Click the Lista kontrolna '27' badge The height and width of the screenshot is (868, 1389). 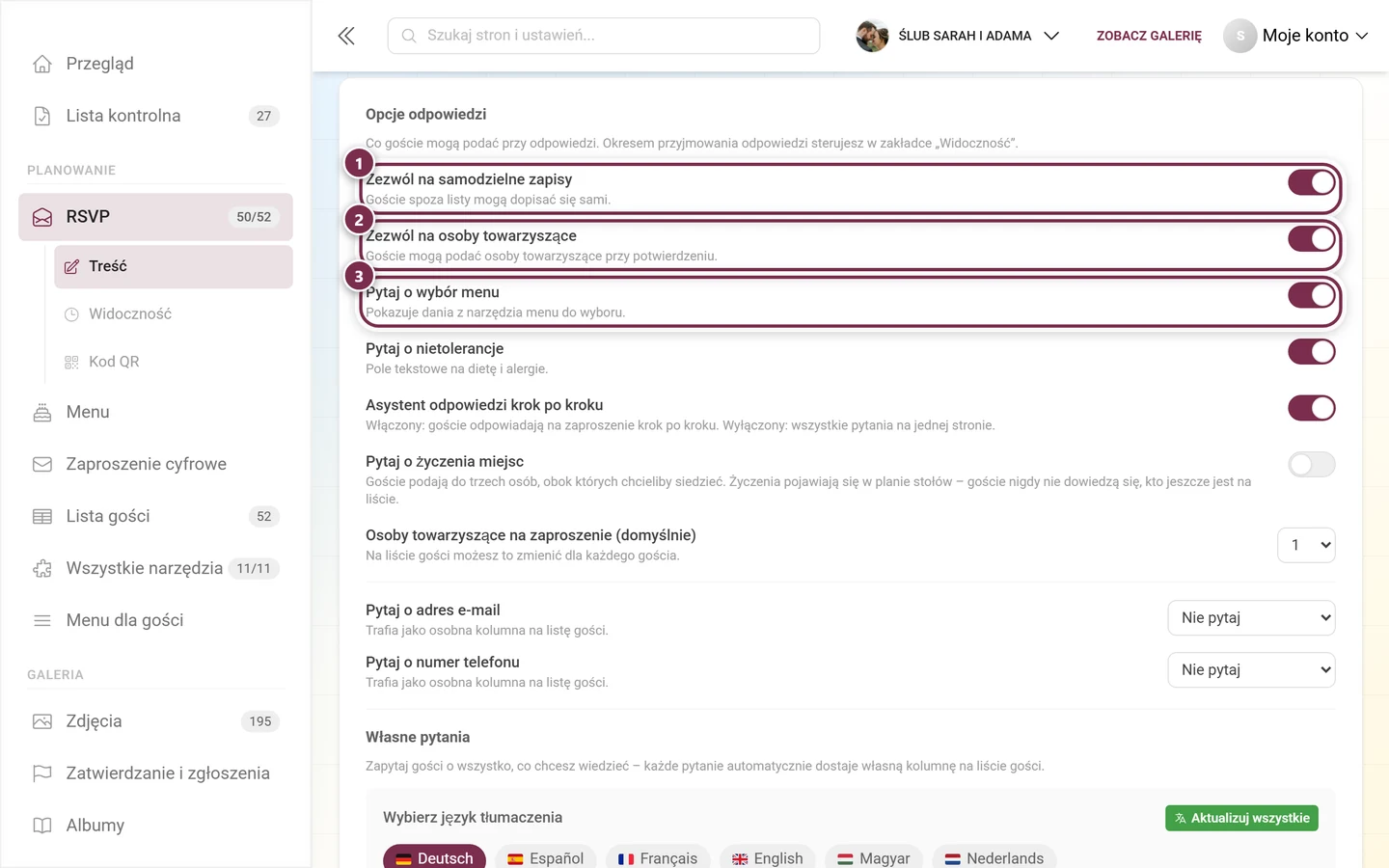point(263,116)
